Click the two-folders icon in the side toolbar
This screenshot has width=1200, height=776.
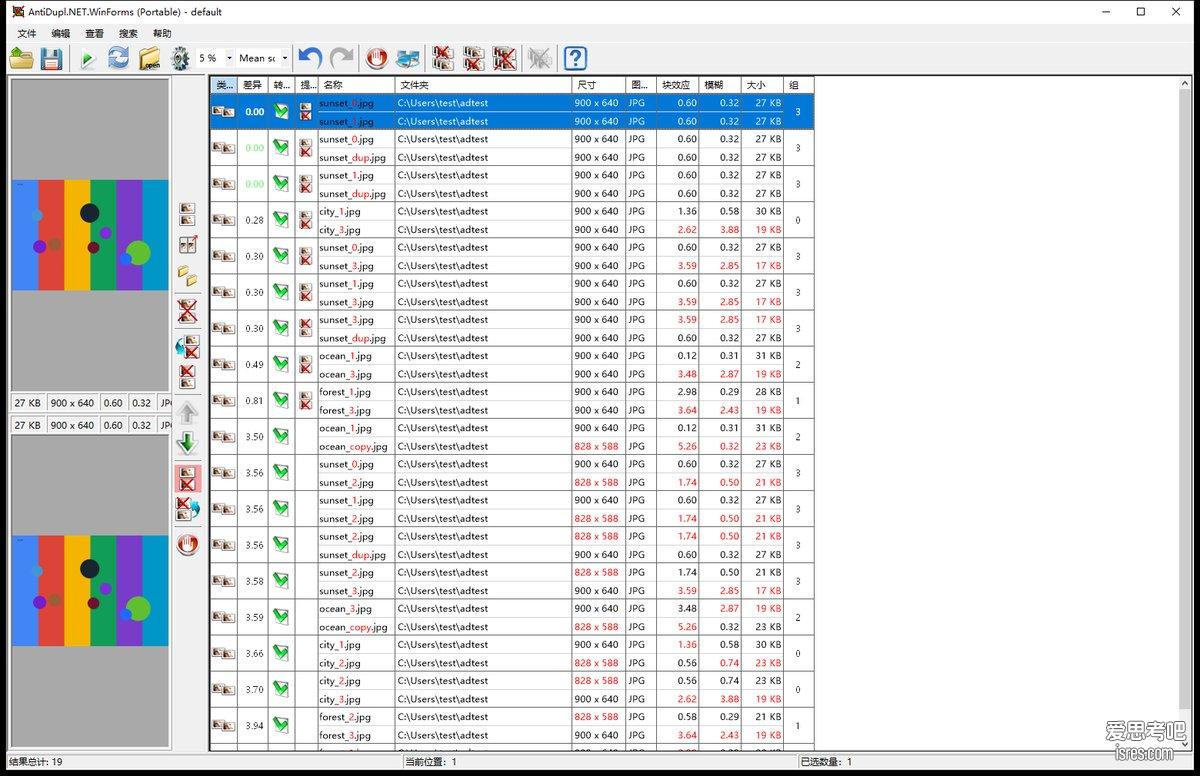click(187, 275)
